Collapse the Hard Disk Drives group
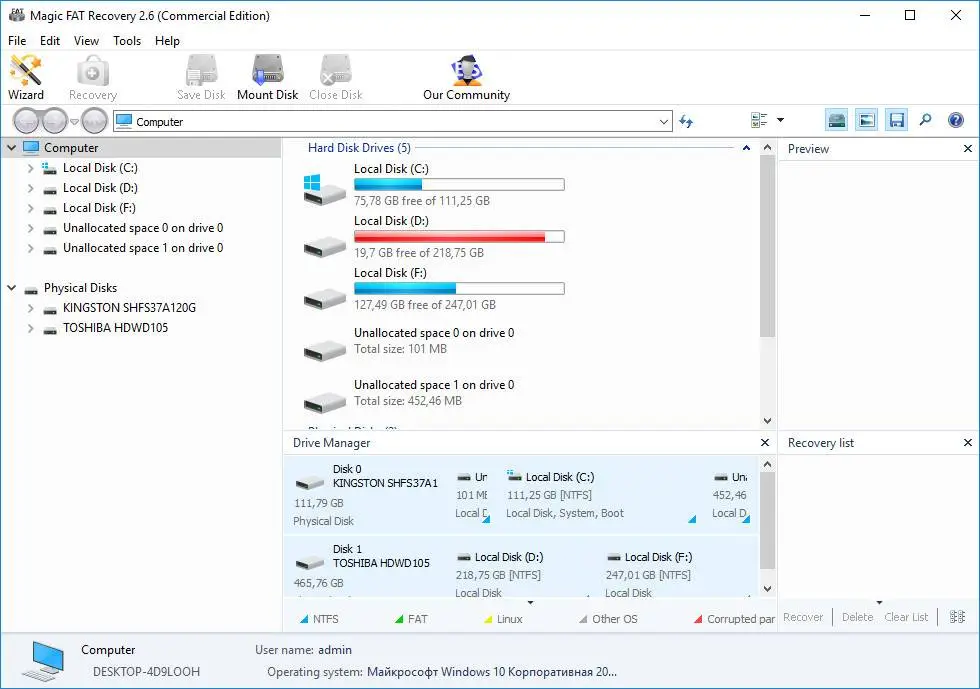 tap(746, 148)
